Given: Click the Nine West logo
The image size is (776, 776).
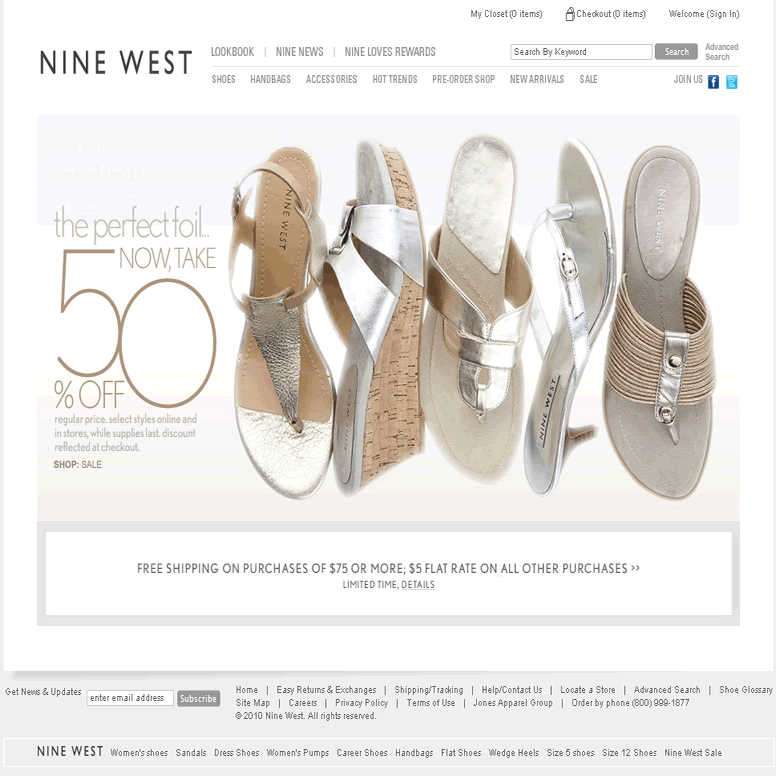Looking at the screenshot, I should pyautogui.click(x=116, y=62).
